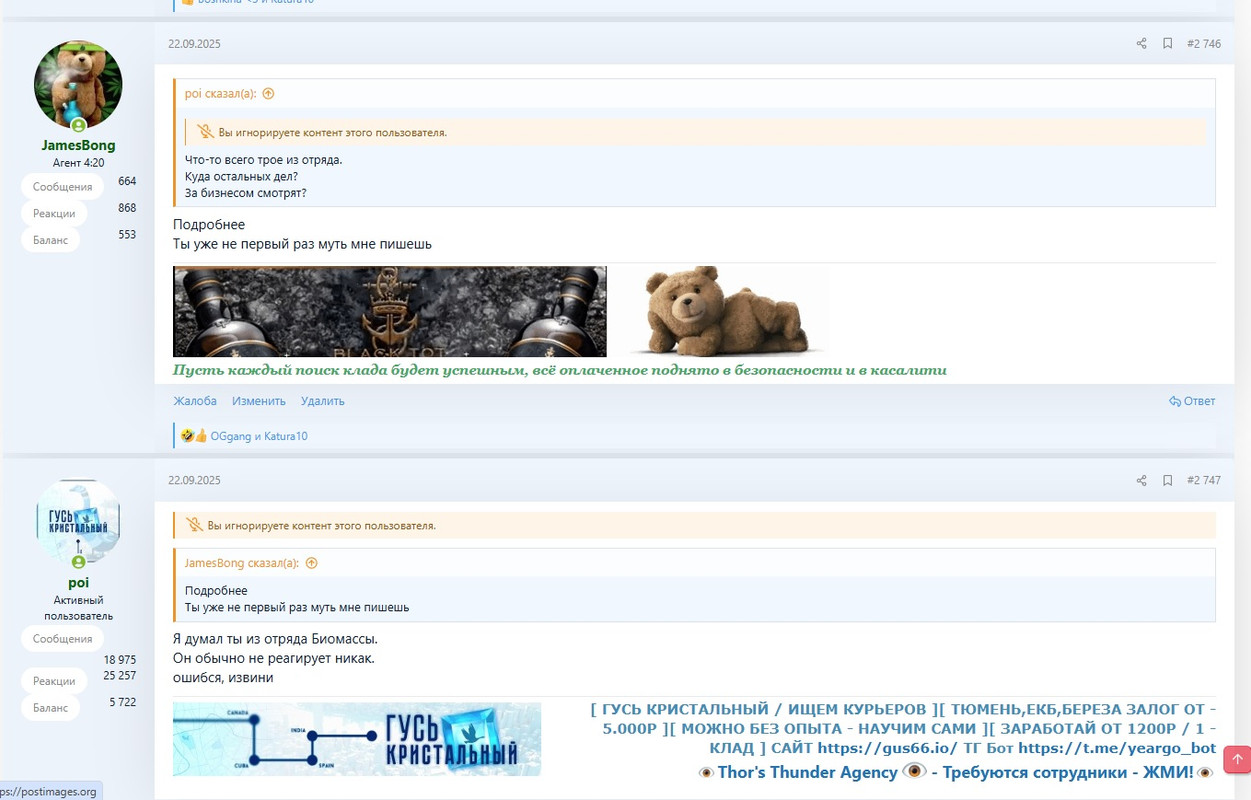Share post #2 747 via share icon
This screenshot has width=1251, height=800.
point(1141,480)
